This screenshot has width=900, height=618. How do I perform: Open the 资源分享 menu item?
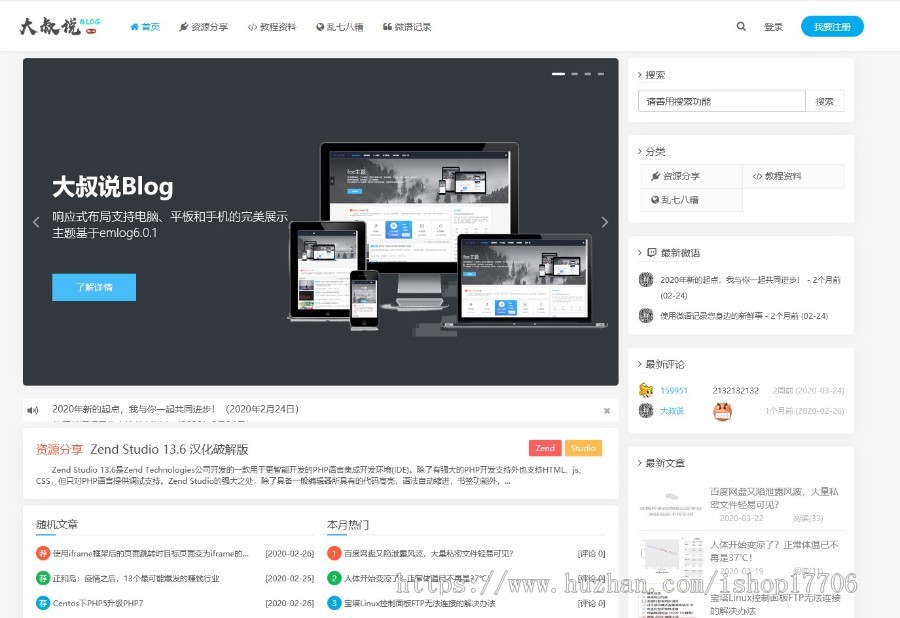tap(205, 26)
